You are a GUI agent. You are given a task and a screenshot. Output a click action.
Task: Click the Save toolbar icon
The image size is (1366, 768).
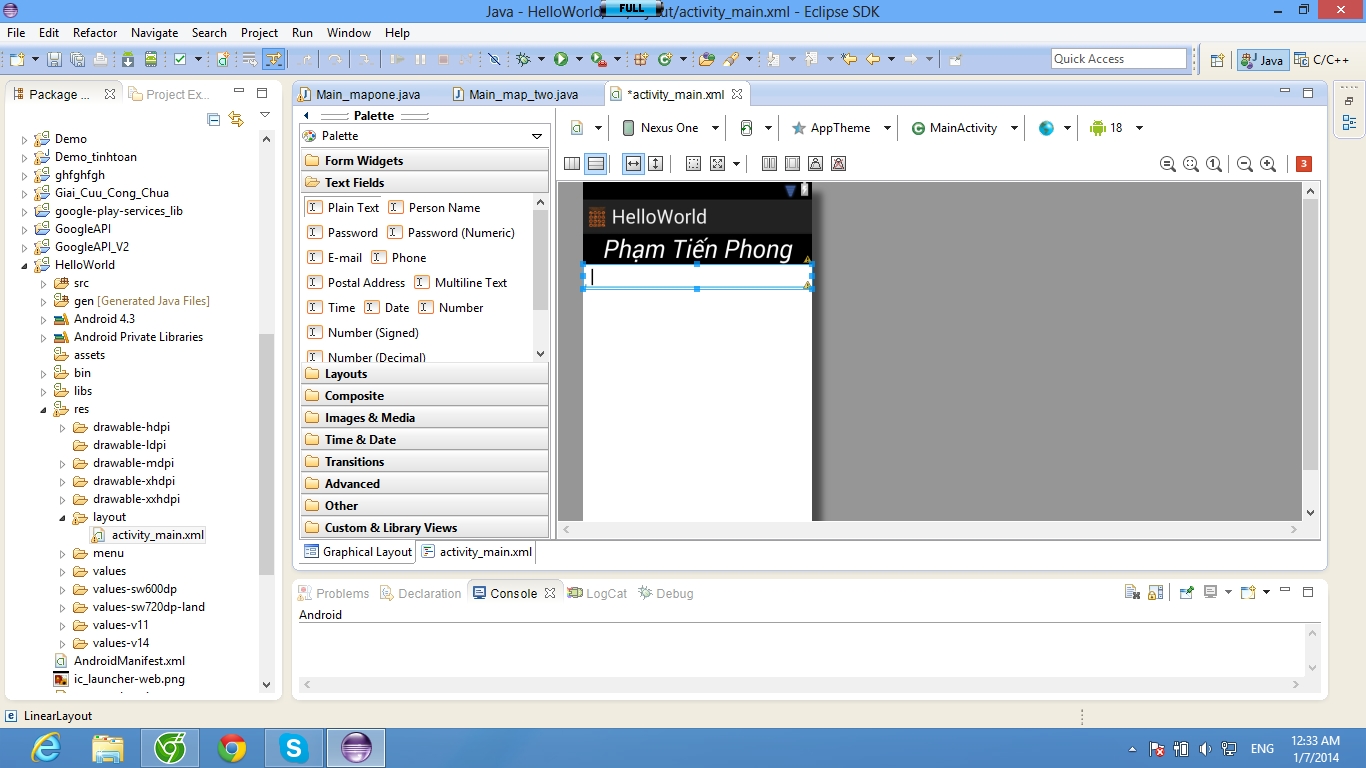coord(54,59)
